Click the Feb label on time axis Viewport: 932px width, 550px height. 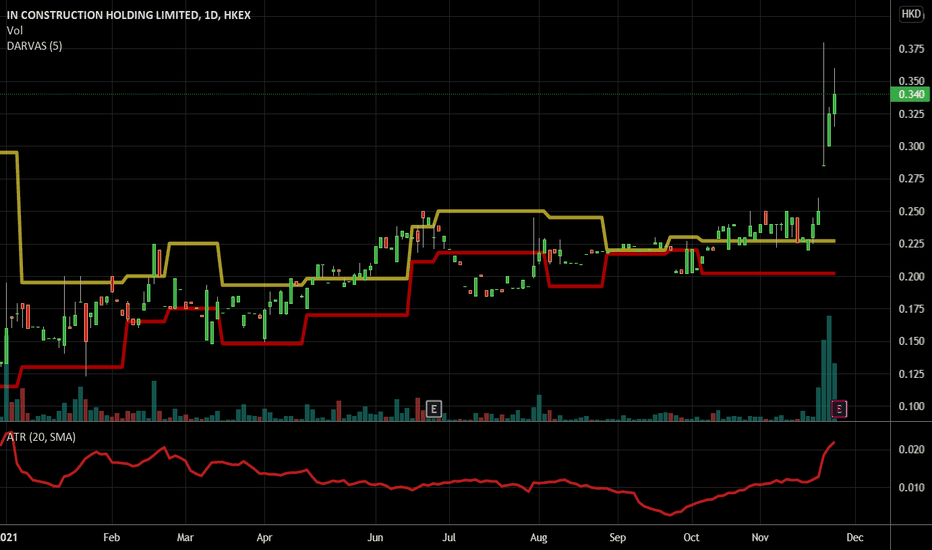click(x=111, y=538)
